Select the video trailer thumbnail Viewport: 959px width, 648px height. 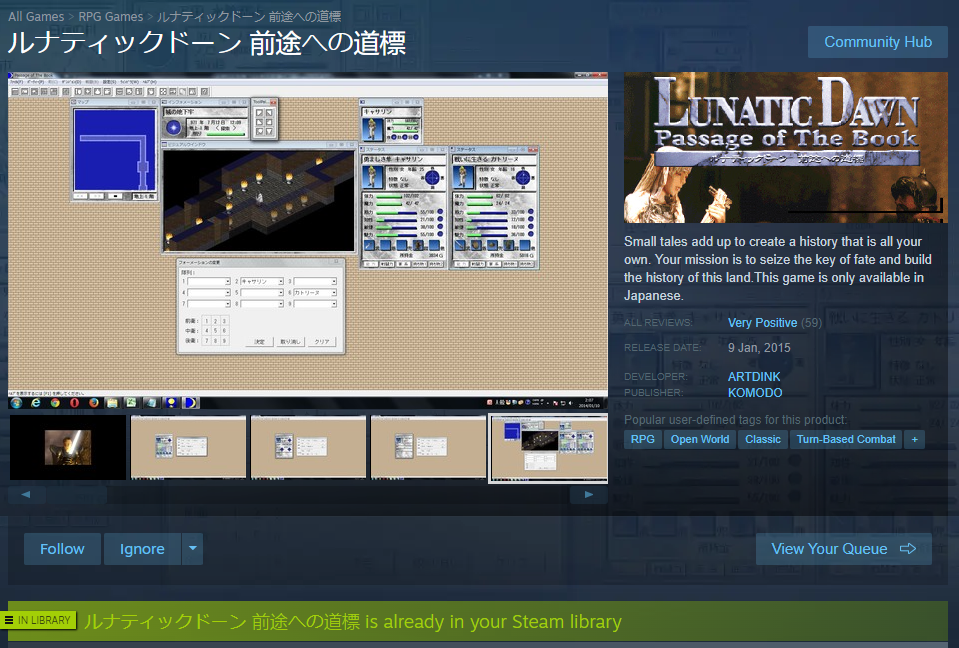pyautogui.click(x=67, y=447)
